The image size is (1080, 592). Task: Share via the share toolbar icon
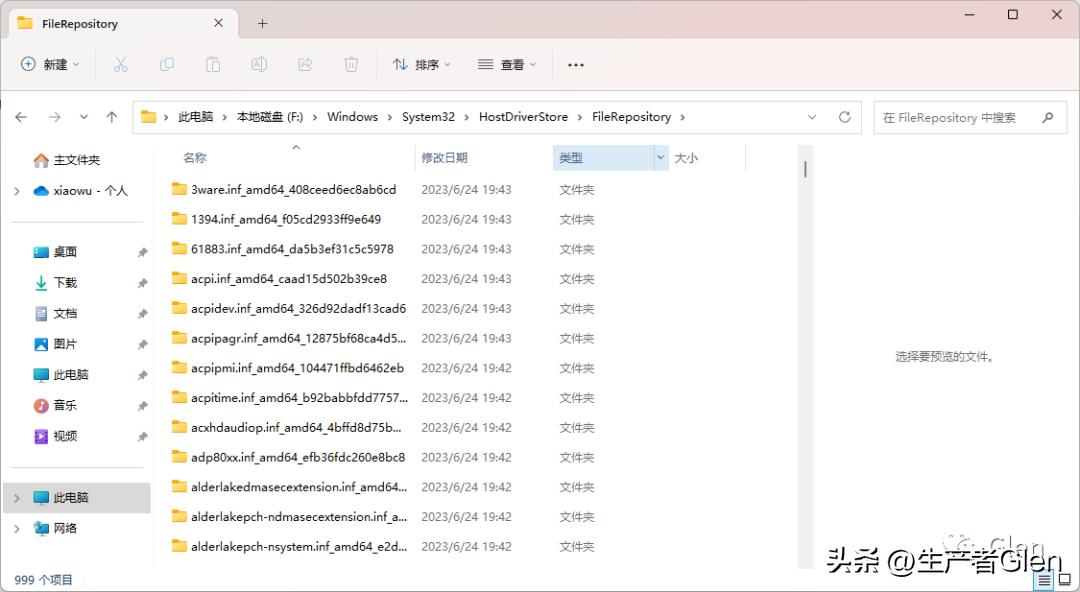click(x=305, y=63)
